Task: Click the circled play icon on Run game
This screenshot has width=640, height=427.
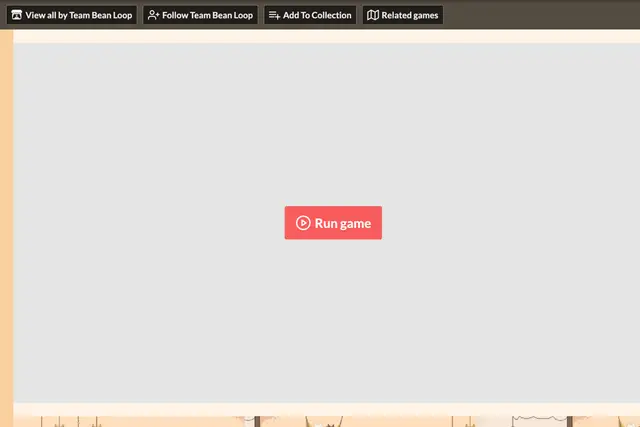Action: (303, 223)
